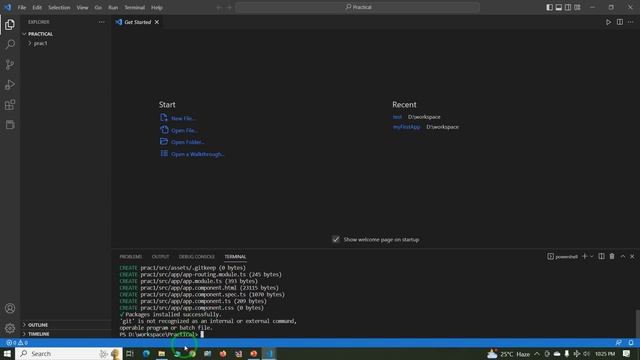The width and height of the screenshot is (640, 360).
Task: Click the Explorer more actions ellipsis
Action: 101,22
